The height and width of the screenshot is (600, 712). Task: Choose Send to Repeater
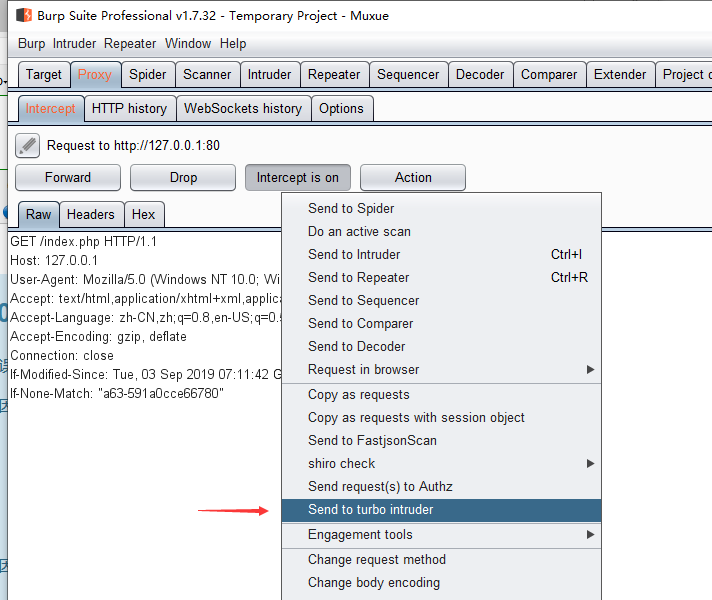(x=441, y=278)
